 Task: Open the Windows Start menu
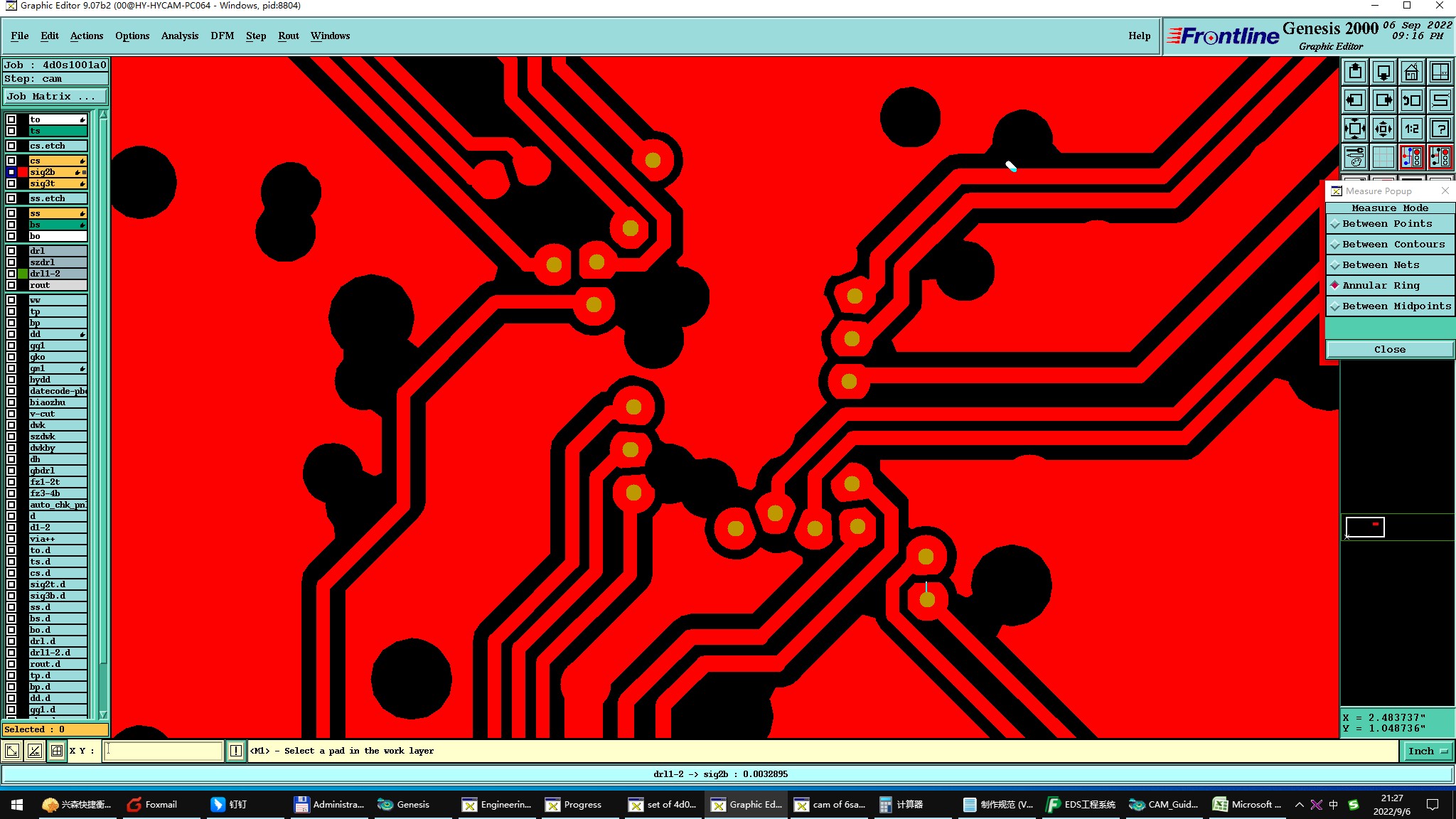pyautogui.click(x=17, y=804)
